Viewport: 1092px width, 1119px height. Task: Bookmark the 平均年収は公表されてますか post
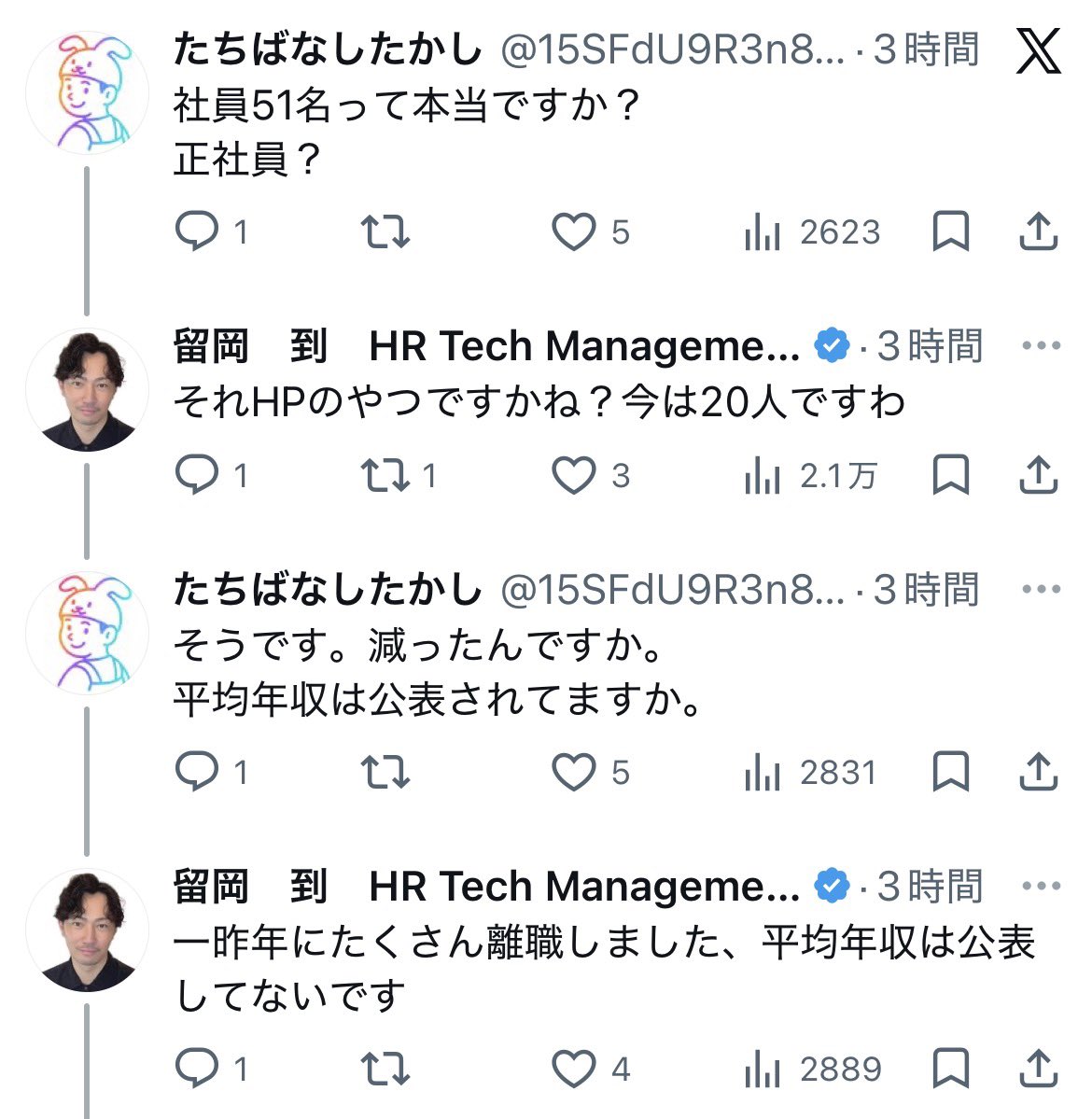click(950, 772)
